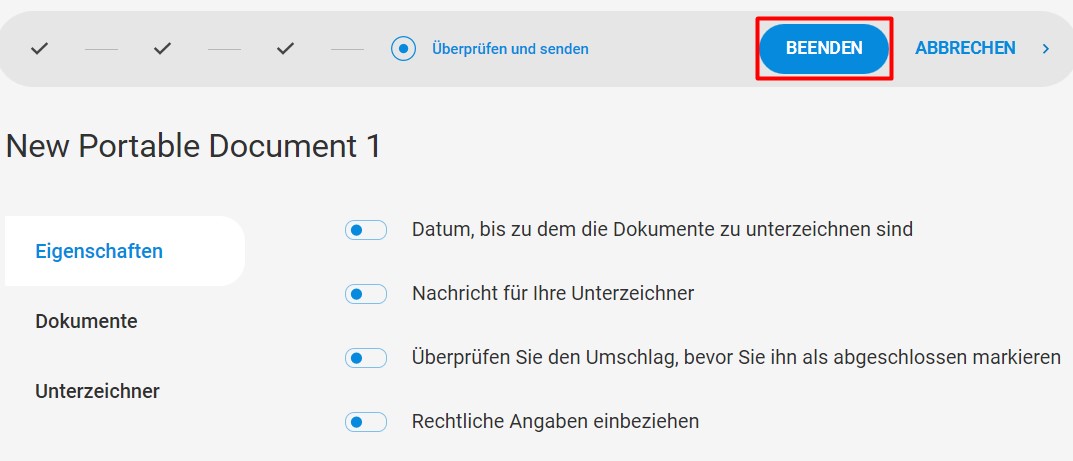
Task: Select the first completed step checkmark
Action: click(x=40, y=49)
